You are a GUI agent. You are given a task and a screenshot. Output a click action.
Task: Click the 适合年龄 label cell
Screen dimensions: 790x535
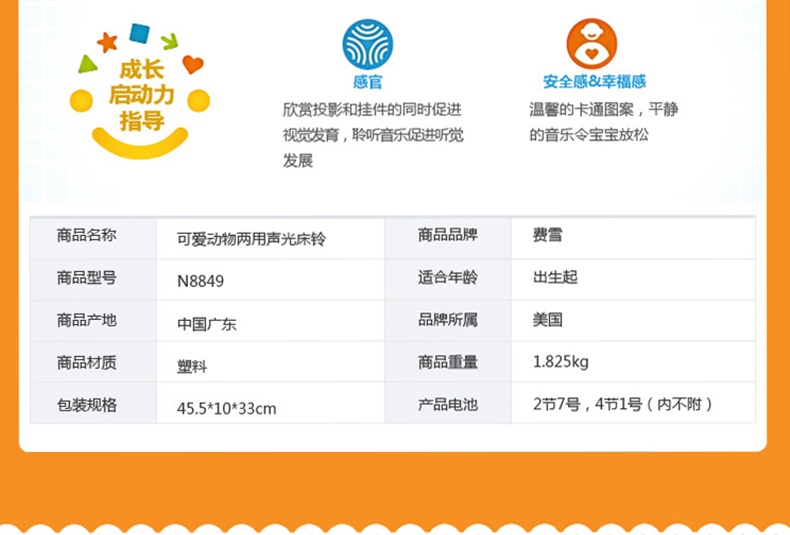448,280
